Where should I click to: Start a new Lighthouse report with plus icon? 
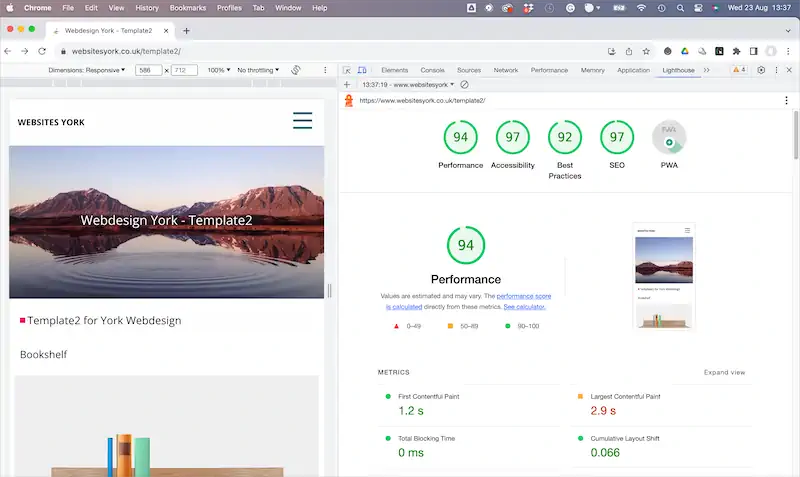pyautogui.click(x=347, y=85)
